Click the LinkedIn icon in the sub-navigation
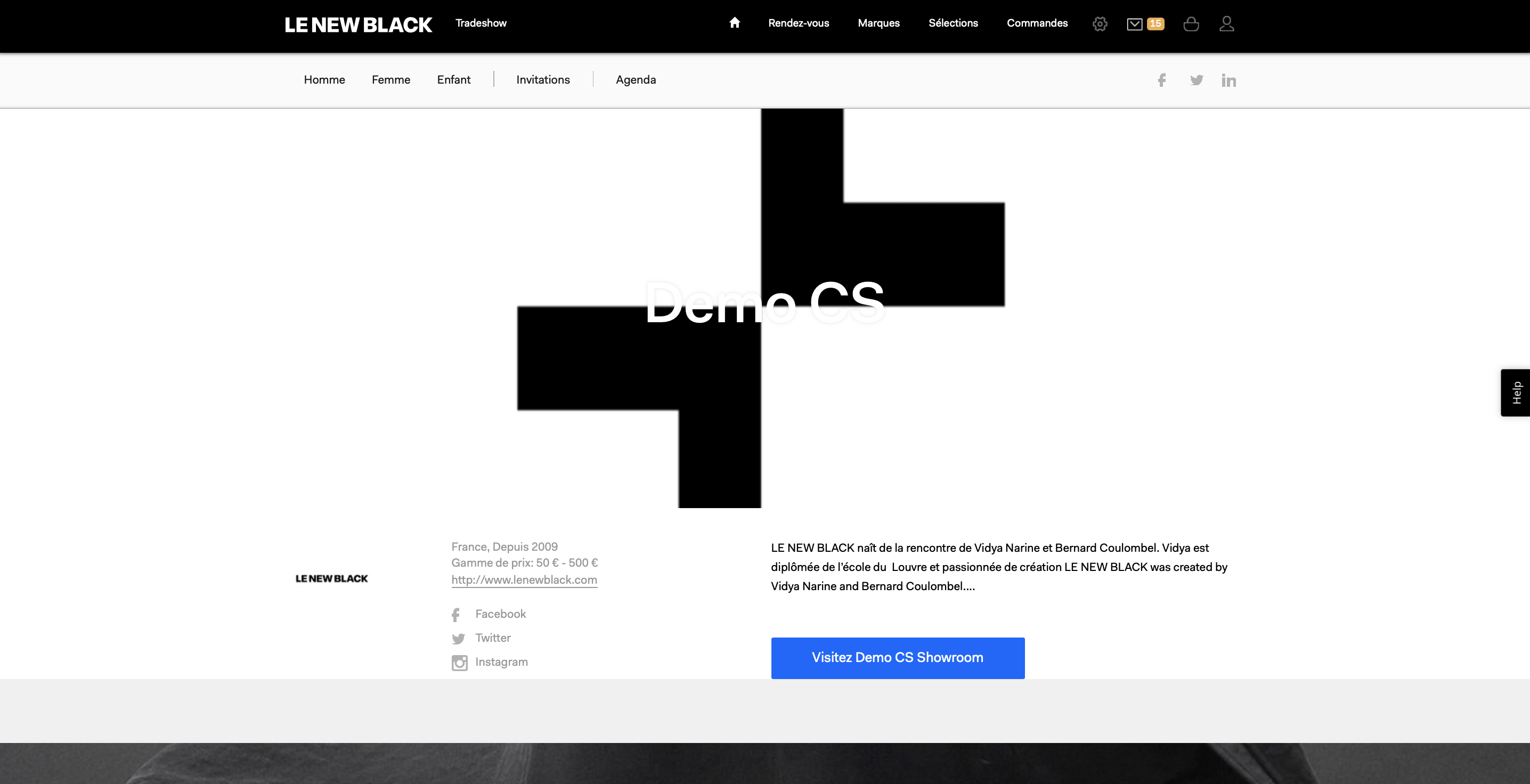 tap(1228, 80)
